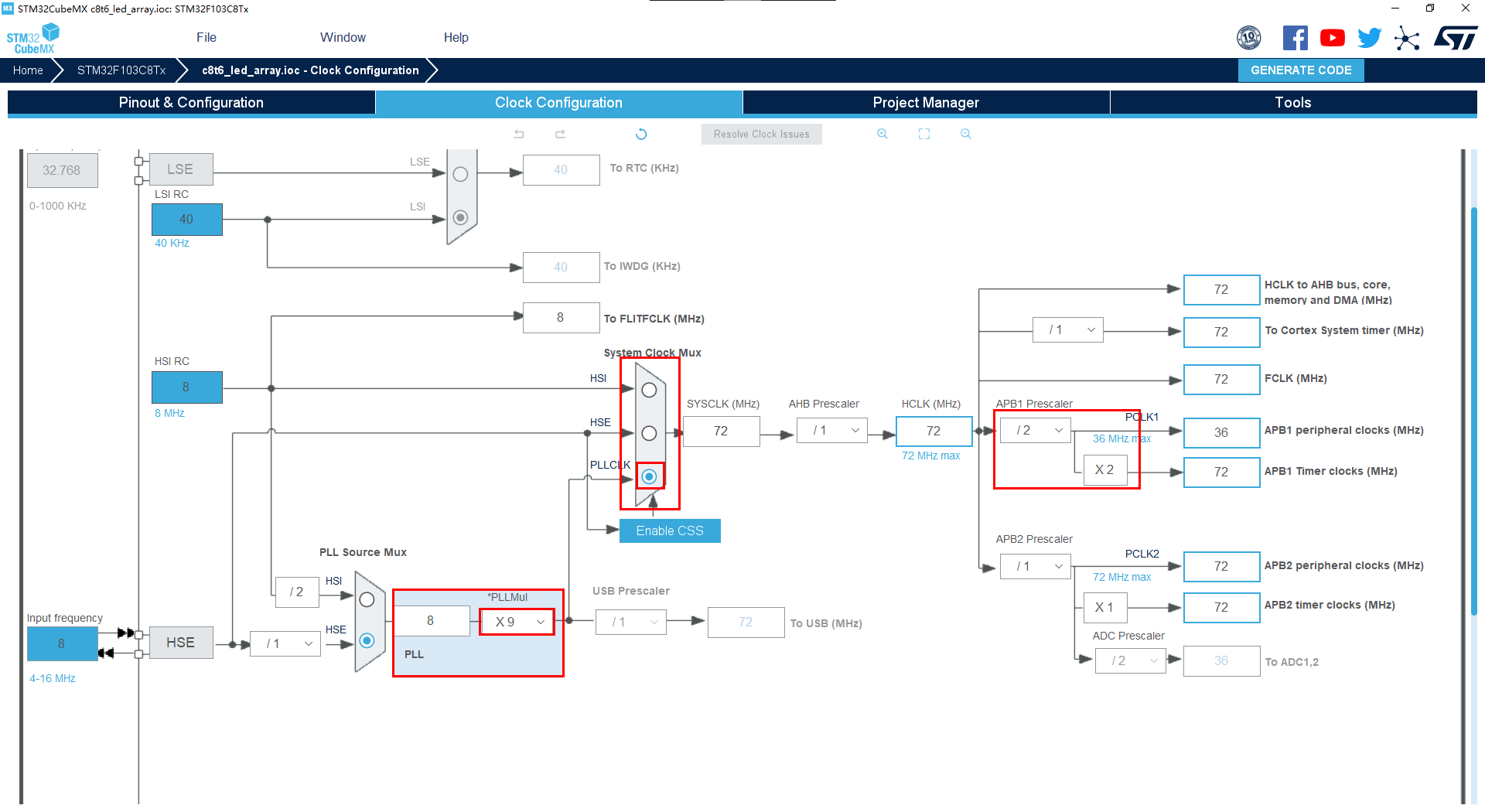The width and height of the screenshot is (1485, 812).
Task: Edit the HCLK (MHz) value field
Action: [934, 431]
